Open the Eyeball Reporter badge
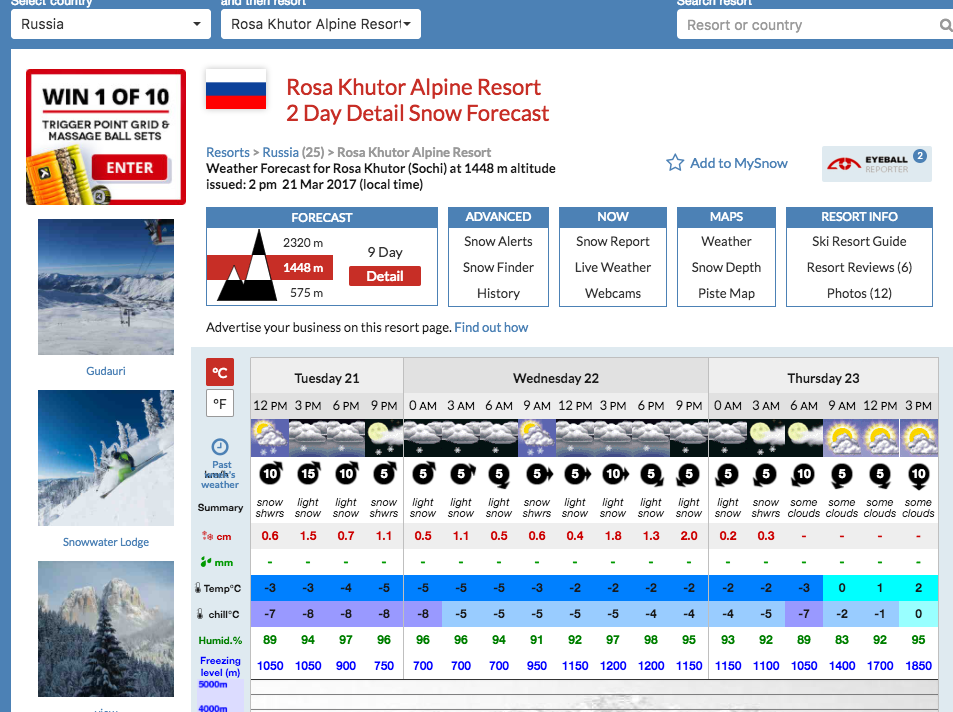Image resolution: width=953 pixels, height=712 pixels. (x=876, y=164)
